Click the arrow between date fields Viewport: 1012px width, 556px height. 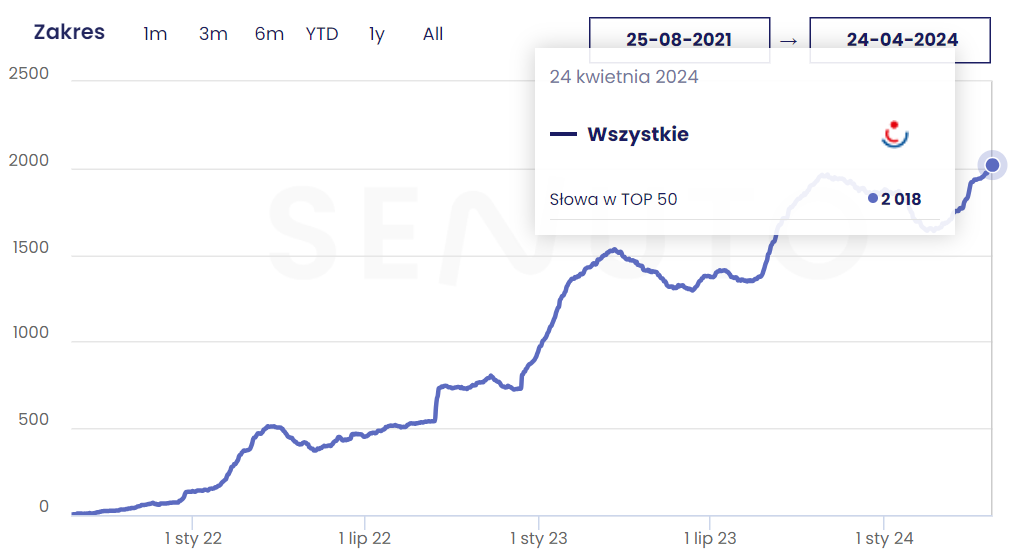[x=789, y=40]
